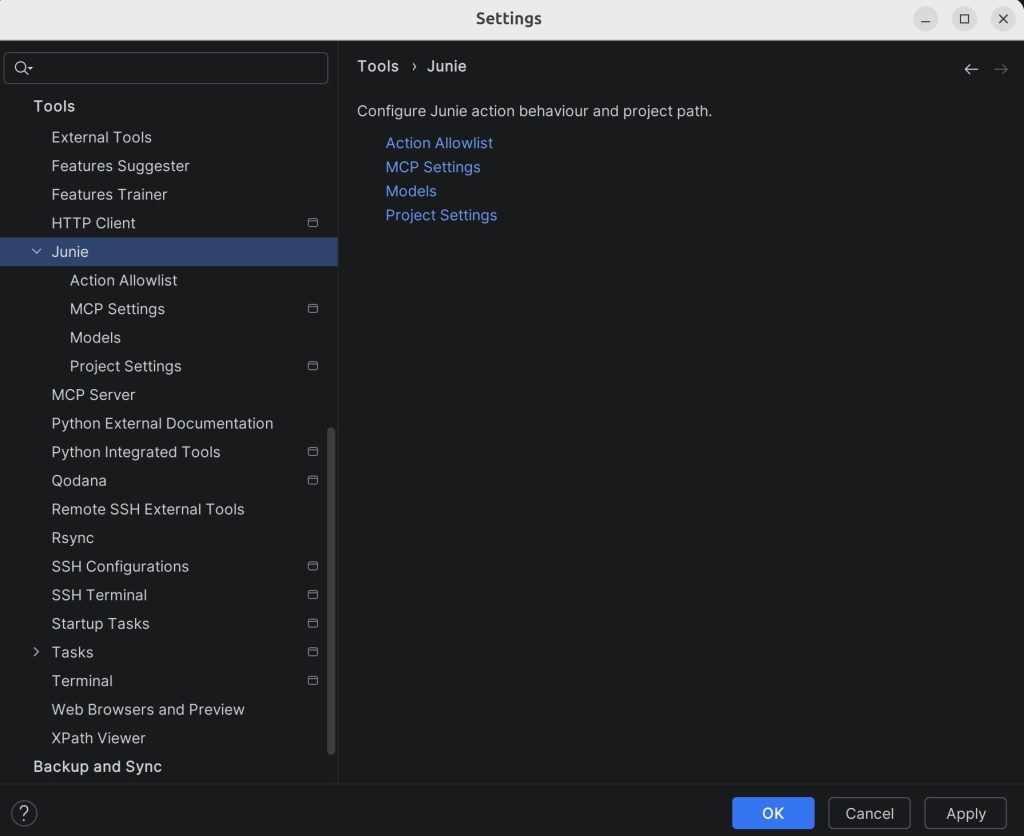This screenshot has height=836, width=1024.
Task: Click project-level icon beside MCP Settings row
Action: tap(313, 308)
